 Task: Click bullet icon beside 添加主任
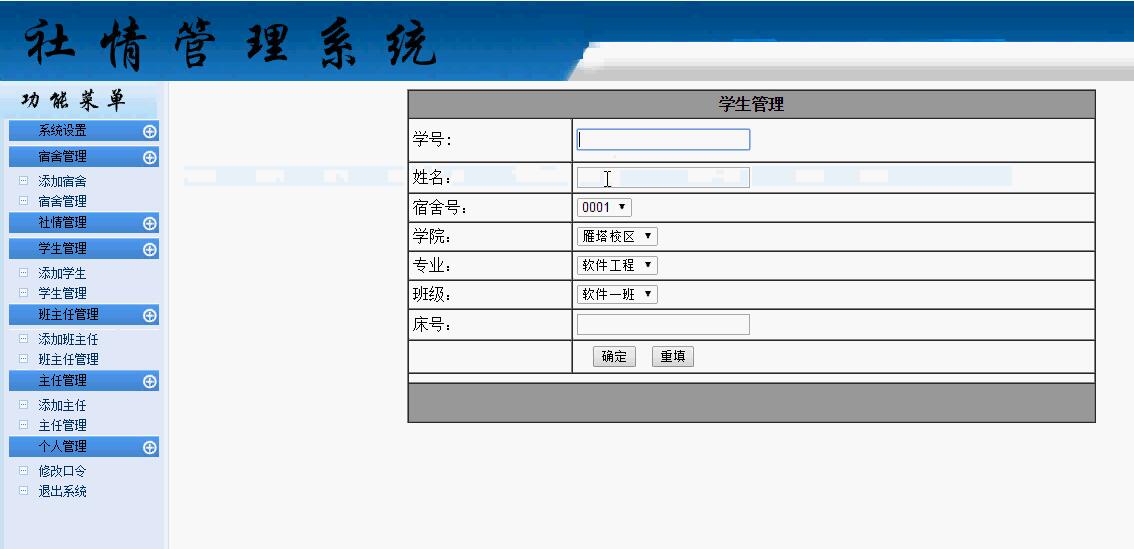tap(23, 405)
